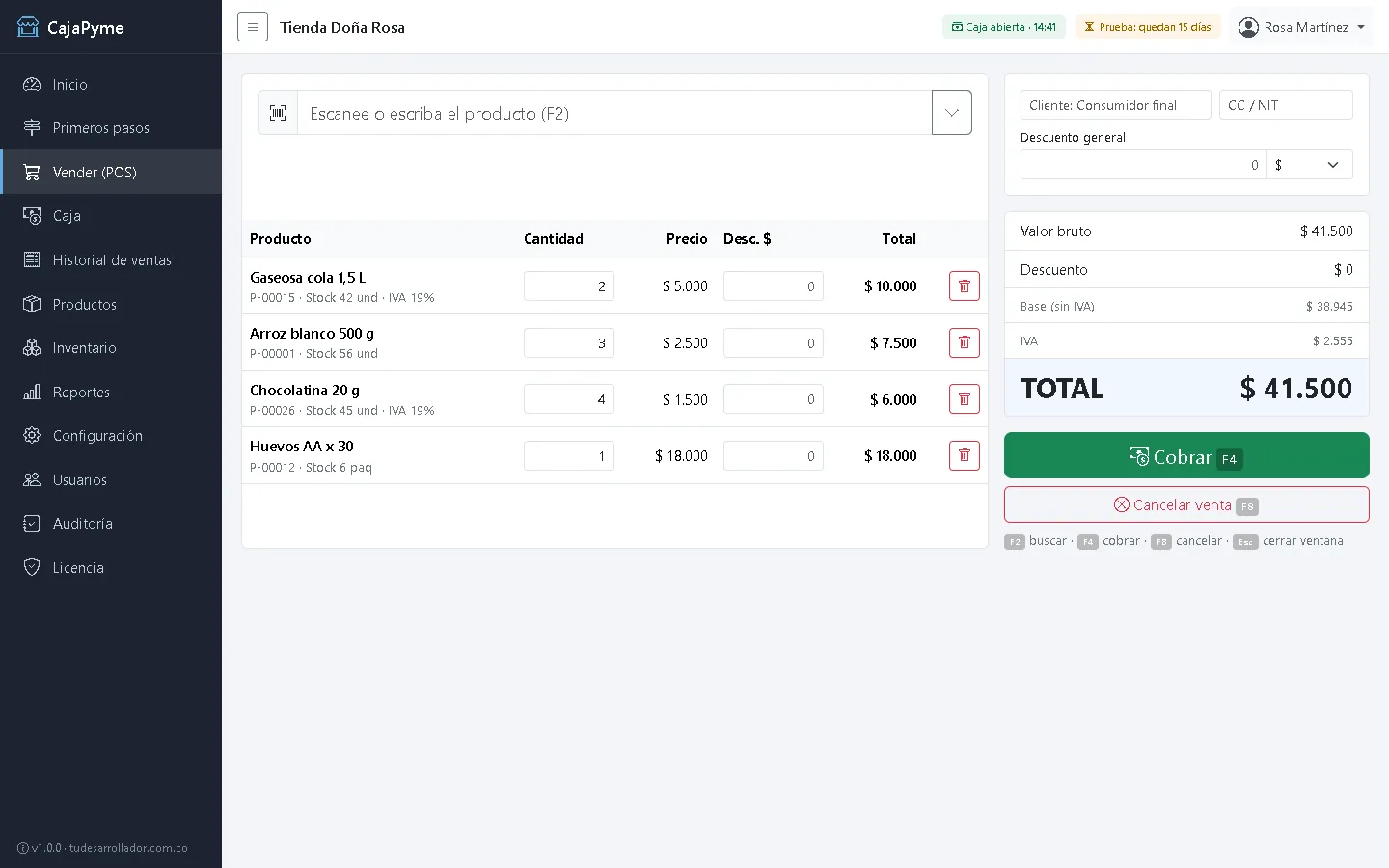Screen dimensions: 1389x868
Task: Click the Productos box icon
Action: point(32,304)
